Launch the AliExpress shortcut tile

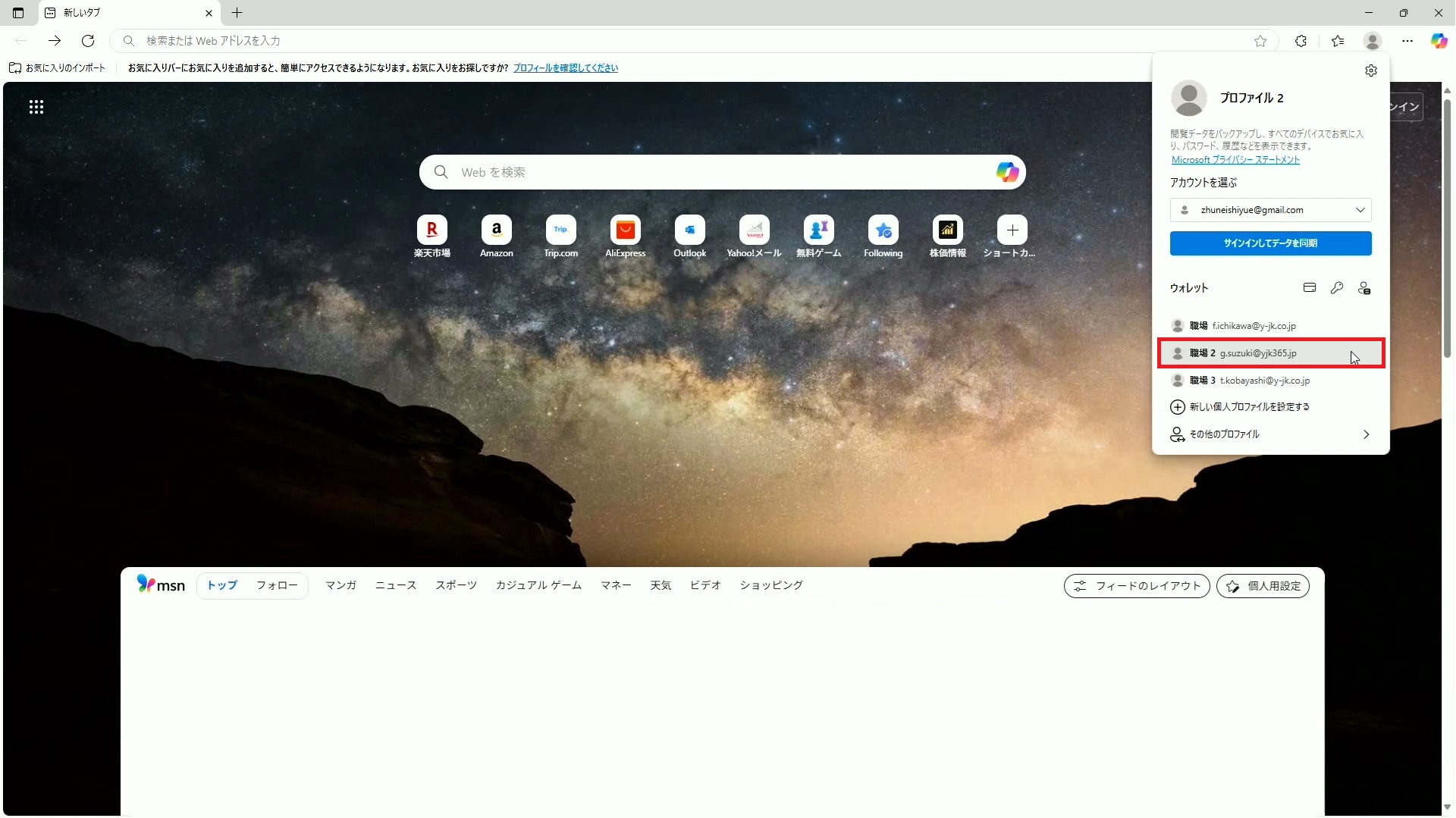pyautogui.click(x=625, y=230)
